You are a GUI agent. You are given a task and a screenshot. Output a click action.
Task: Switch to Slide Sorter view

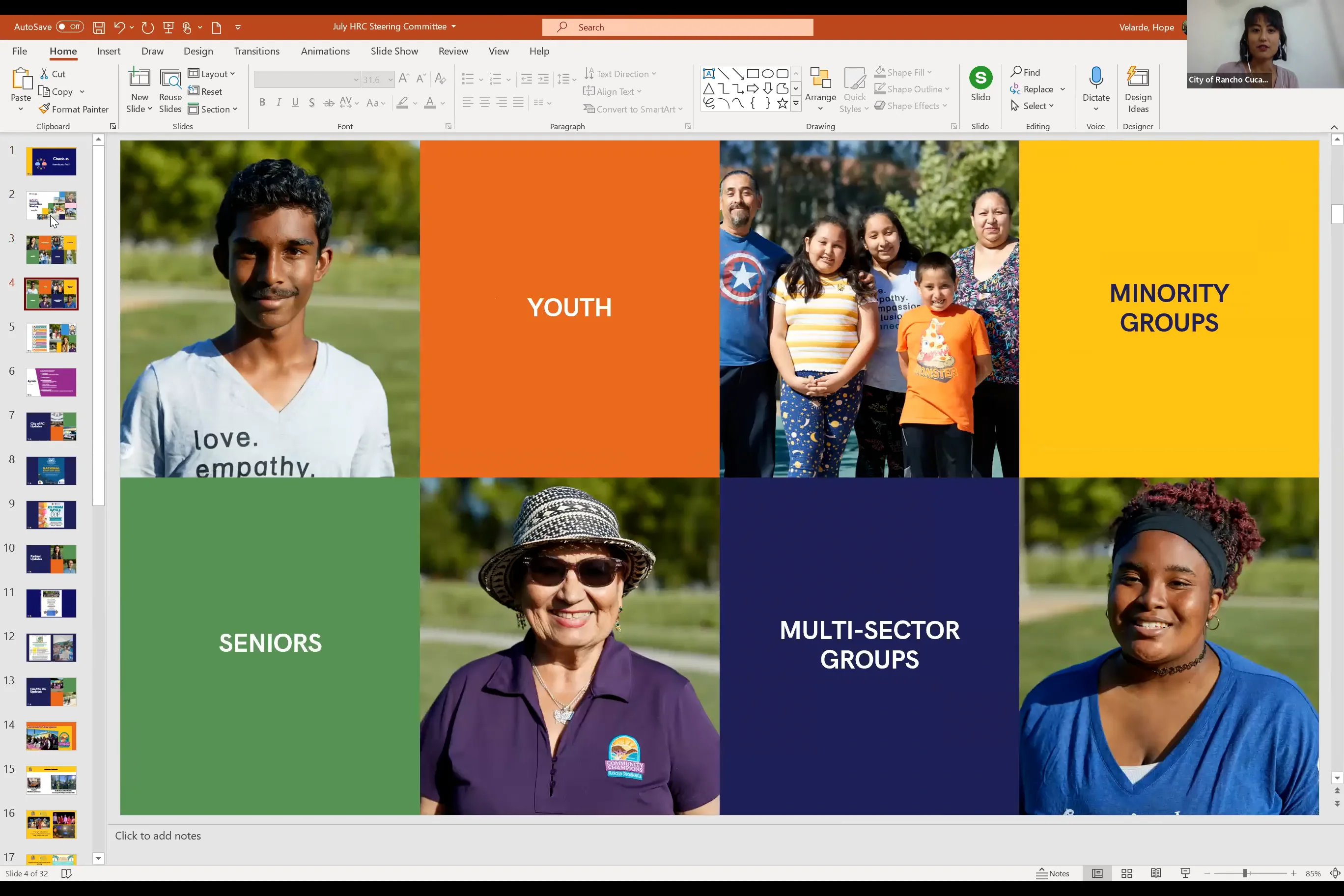[1126, 873]
